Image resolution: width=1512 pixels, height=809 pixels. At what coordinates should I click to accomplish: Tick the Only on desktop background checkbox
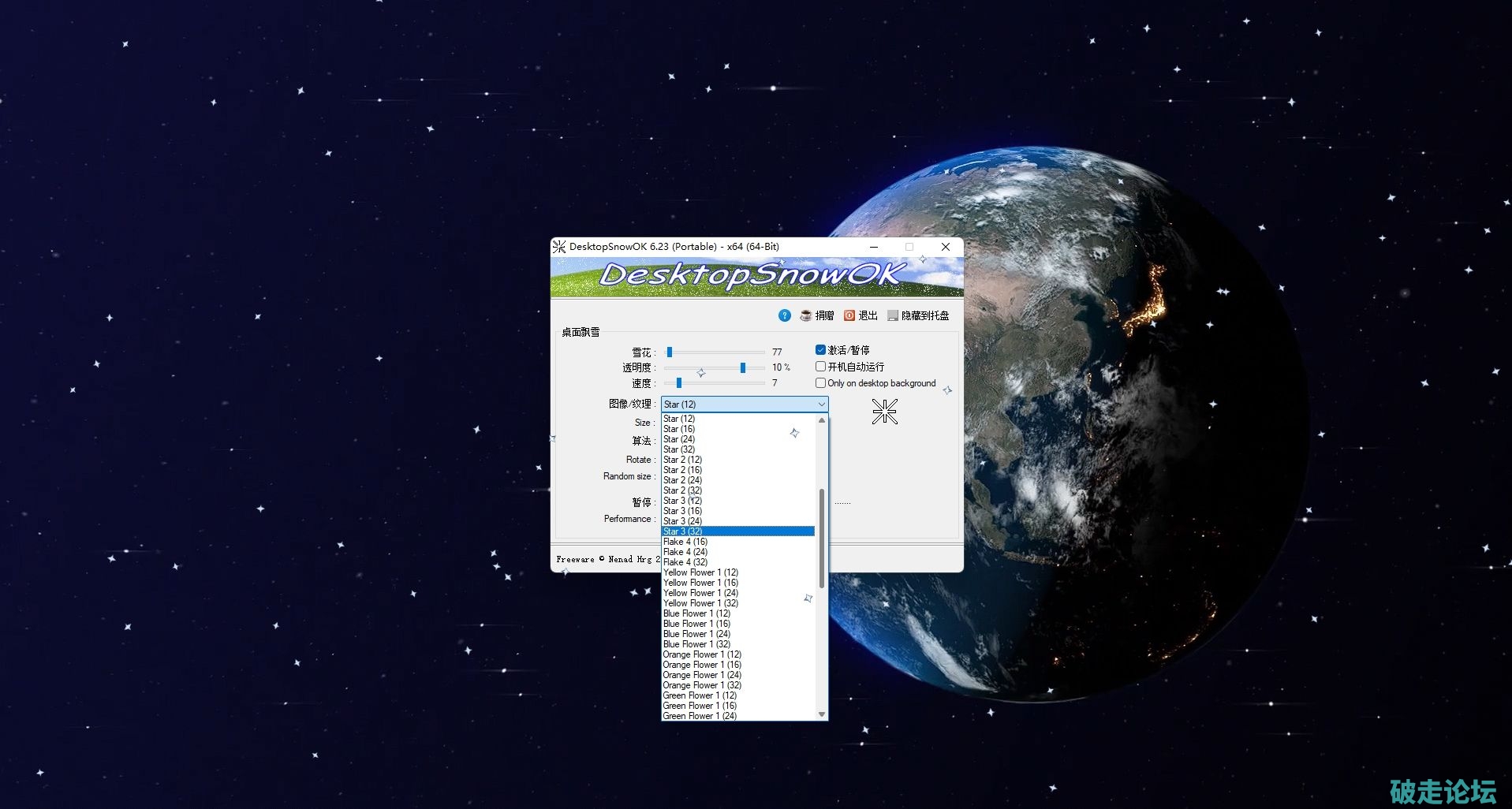pos(820,383)
